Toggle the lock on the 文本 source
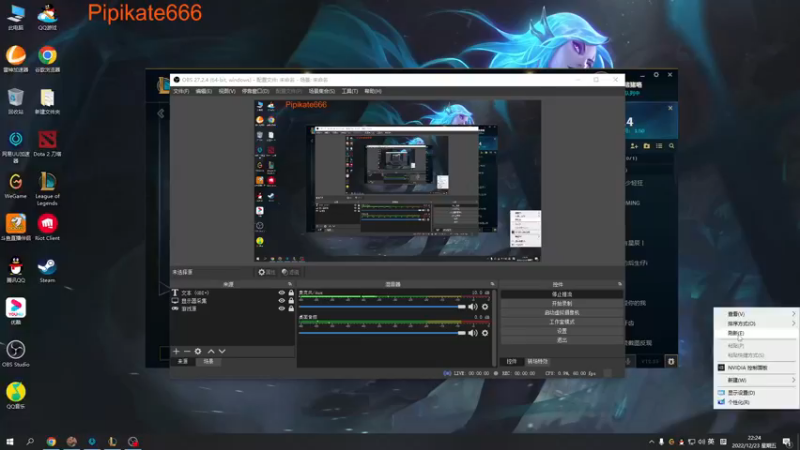The image size is (800, 450). [291, 293]
